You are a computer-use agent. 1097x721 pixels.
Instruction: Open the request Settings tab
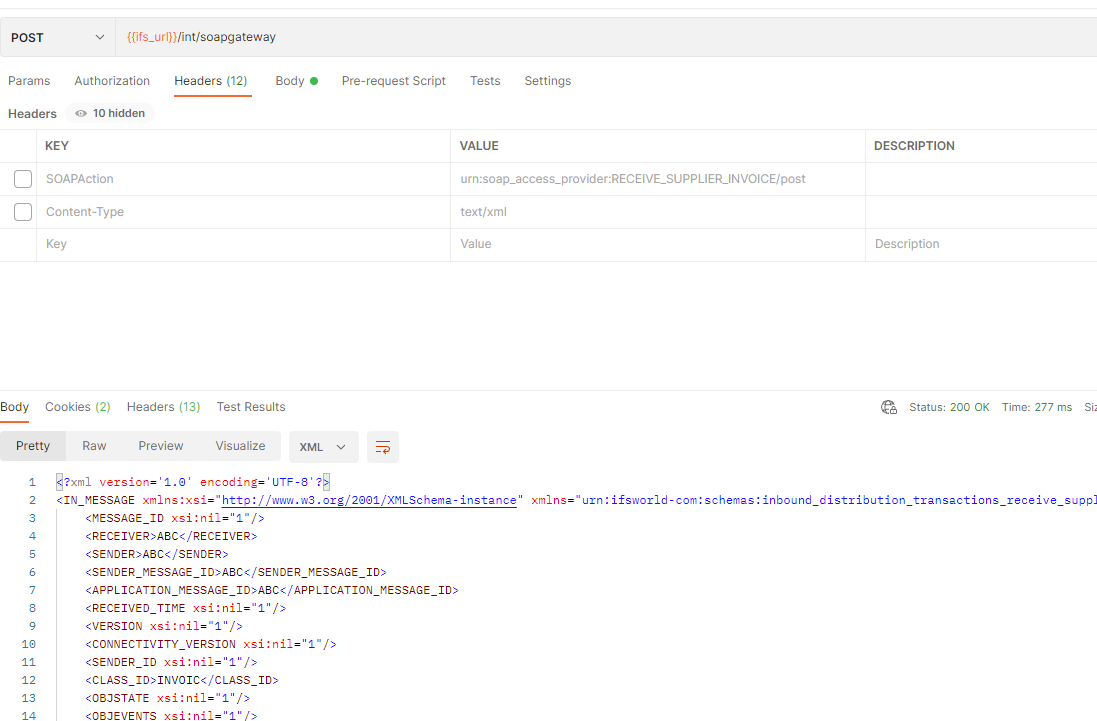pos(548,81)
